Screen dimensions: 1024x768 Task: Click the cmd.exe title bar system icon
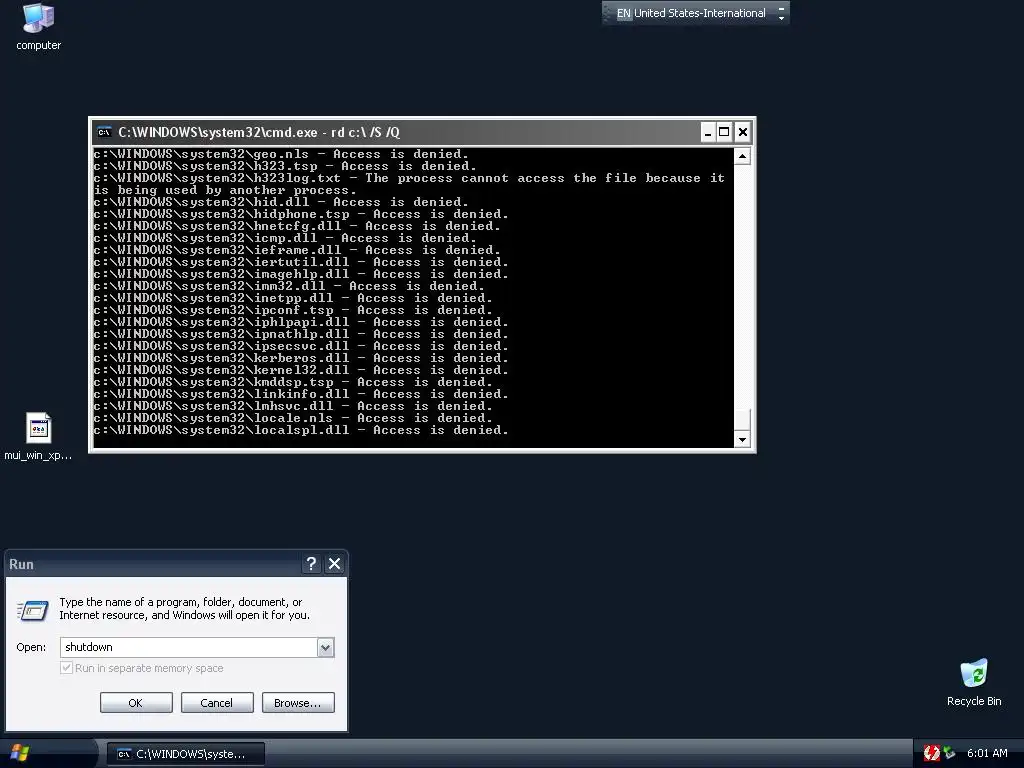(104, 133)
